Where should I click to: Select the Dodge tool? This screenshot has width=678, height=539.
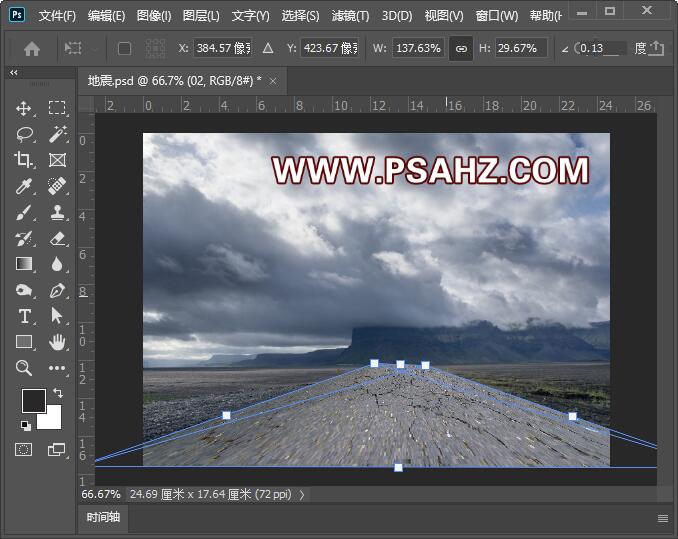pyautogui.click(x=23, y=290)
